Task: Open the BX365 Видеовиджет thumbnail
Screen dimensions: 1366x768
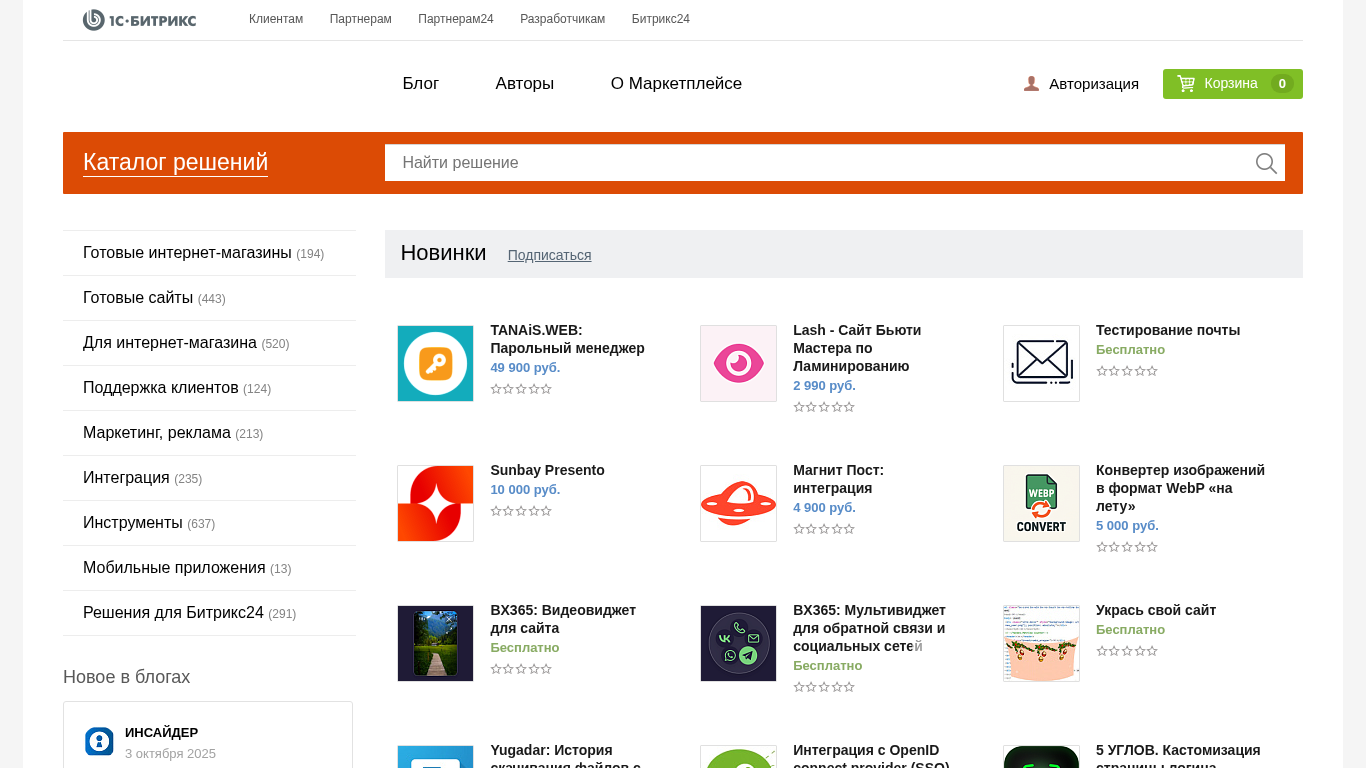Action: (x=435, y=644)
